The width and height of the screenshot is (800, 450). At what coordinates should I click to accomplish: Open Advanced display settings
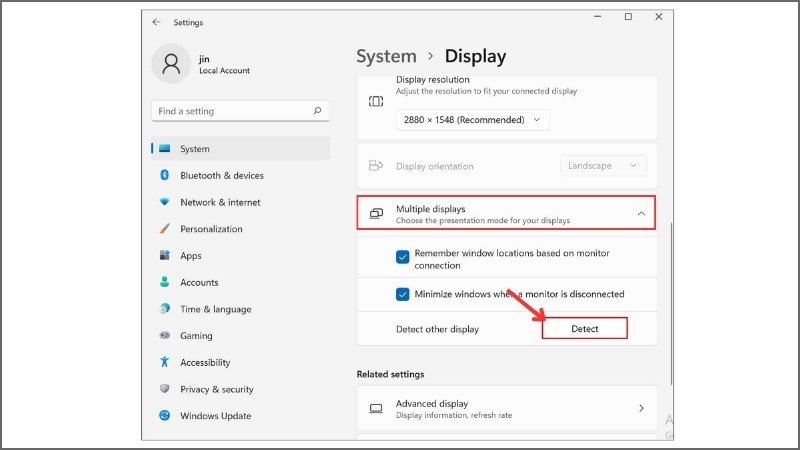(507, 408)
